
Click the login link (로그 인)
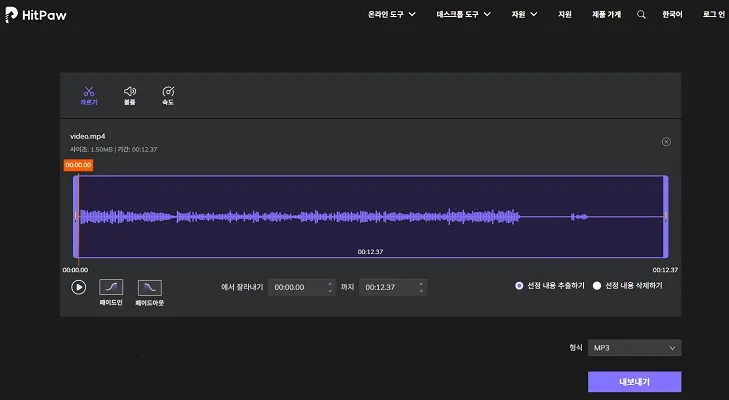(713, 14)
